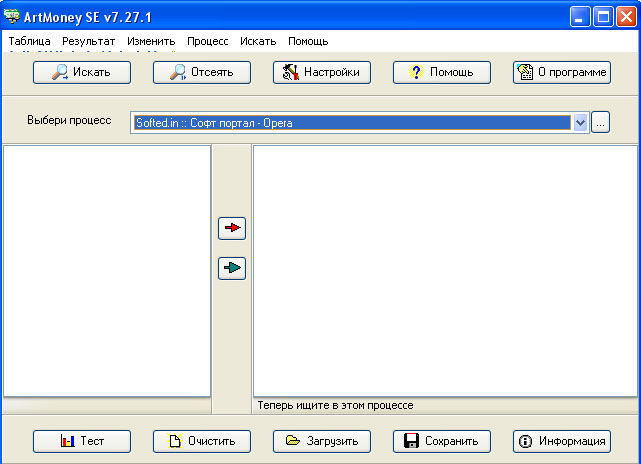Click the Очистить clear button
This screenshot has height=464, width=641.
pos(202,441)
